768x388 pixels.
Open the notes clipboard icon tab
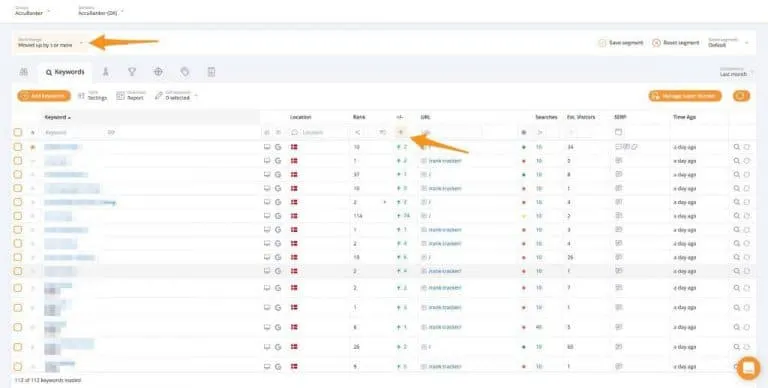[211, 72]
